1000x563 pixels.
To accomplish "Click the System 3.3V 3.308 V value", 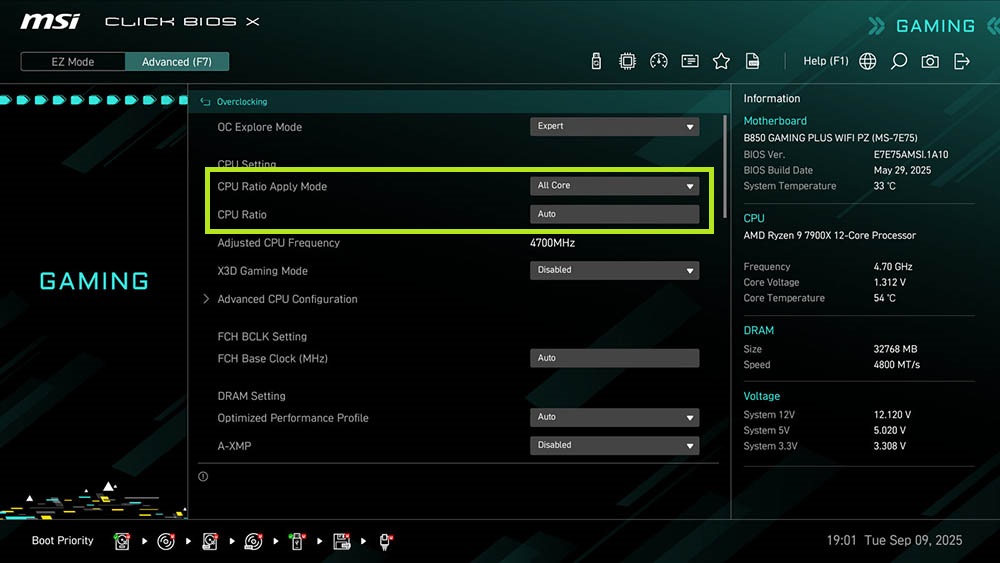I will [x=890, y=446].
